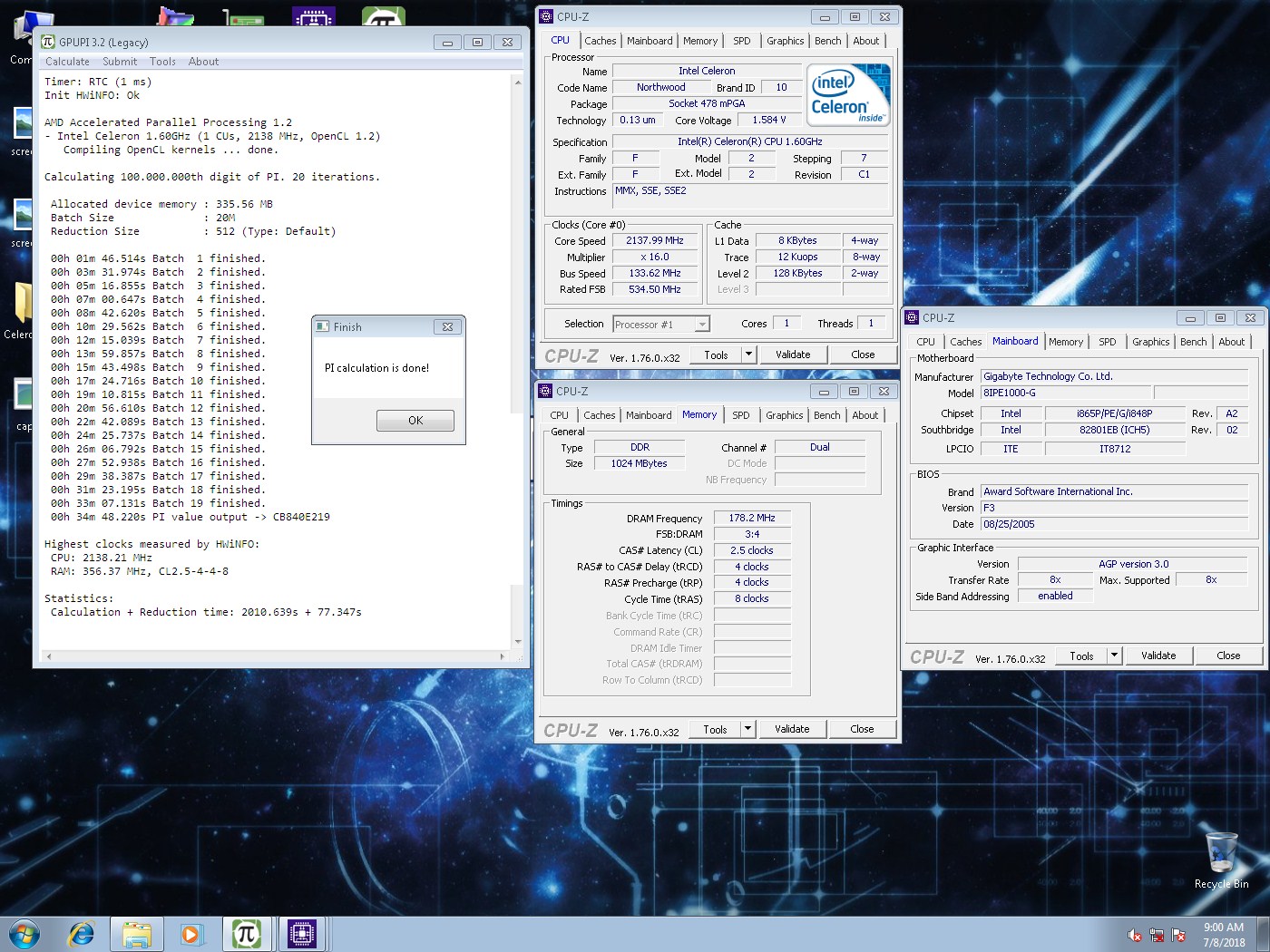
Task: Switch to Memory tab in Mainboard CPU-Z window
Action: click(1066, 342)
